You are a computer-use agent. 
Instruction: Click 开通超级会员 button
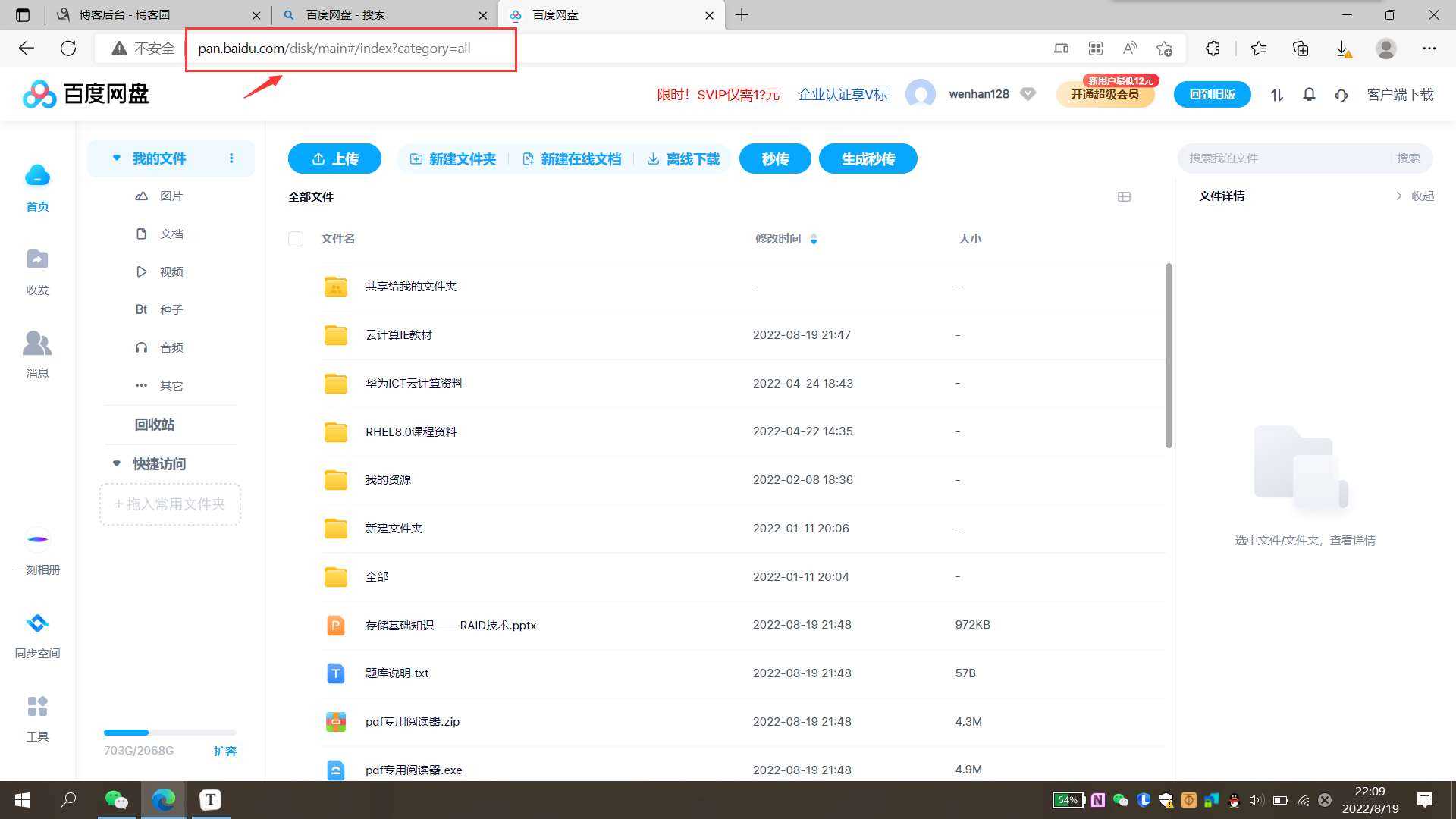(1105, 94)
